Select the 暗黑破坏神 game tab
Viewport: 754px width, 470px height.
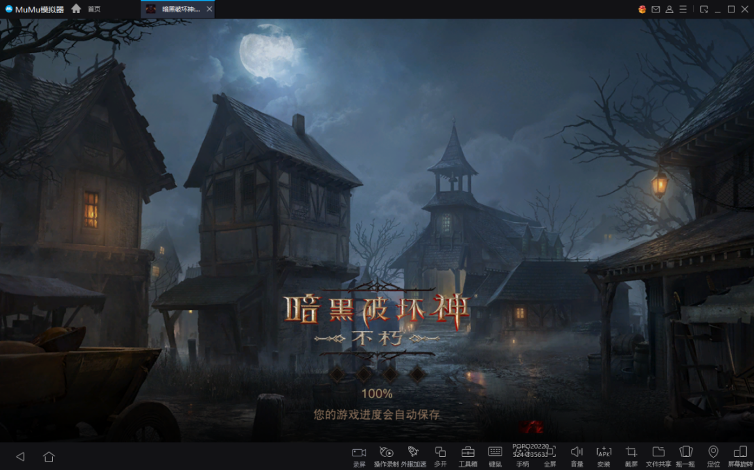coord(175,9)
